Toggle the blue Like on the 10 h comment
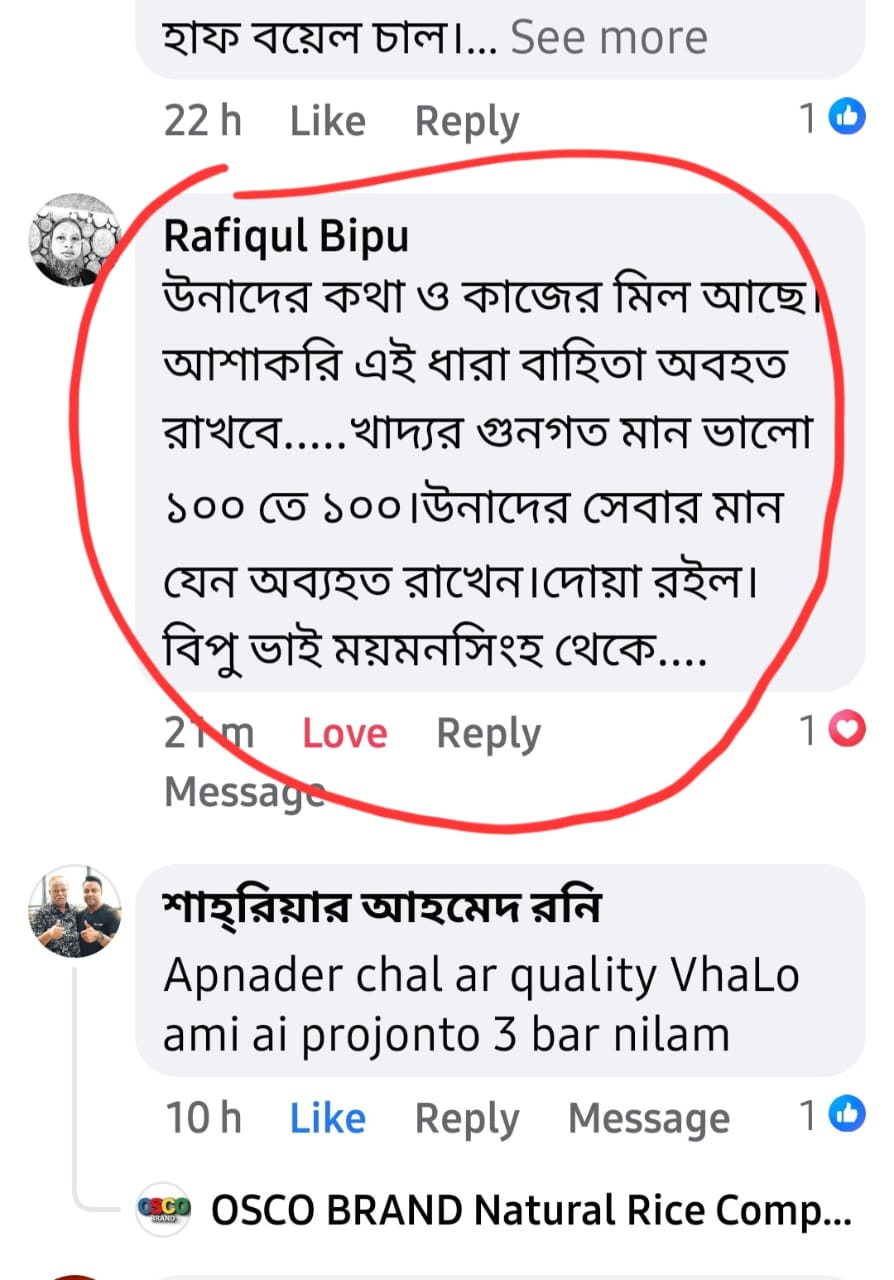894x1280 pixels. point(327,1118)
